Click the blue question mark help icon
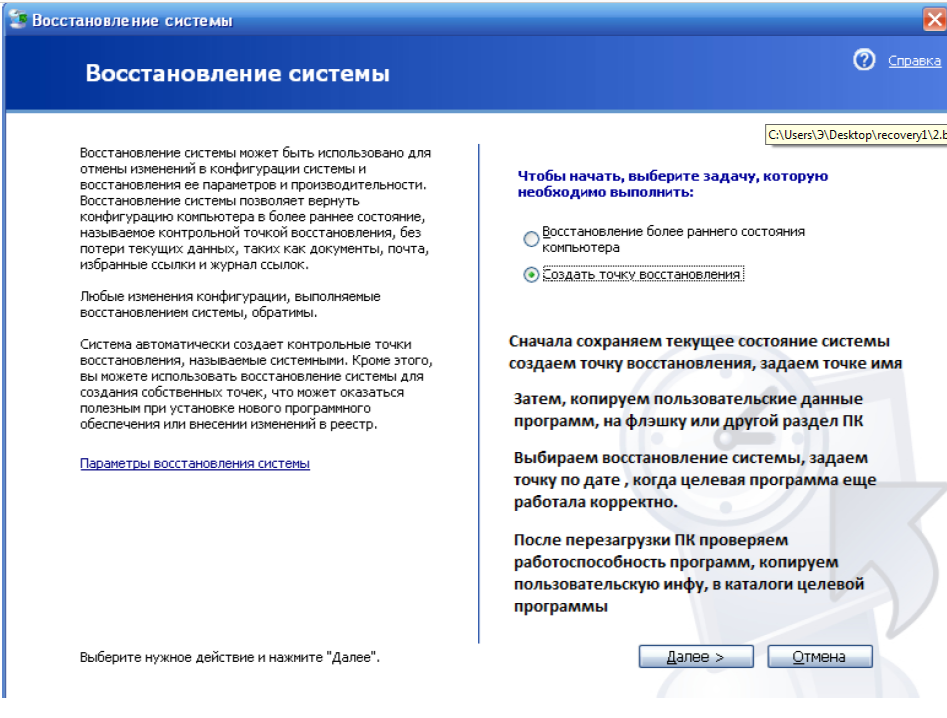The image size is (947, 718). [864, 60]
